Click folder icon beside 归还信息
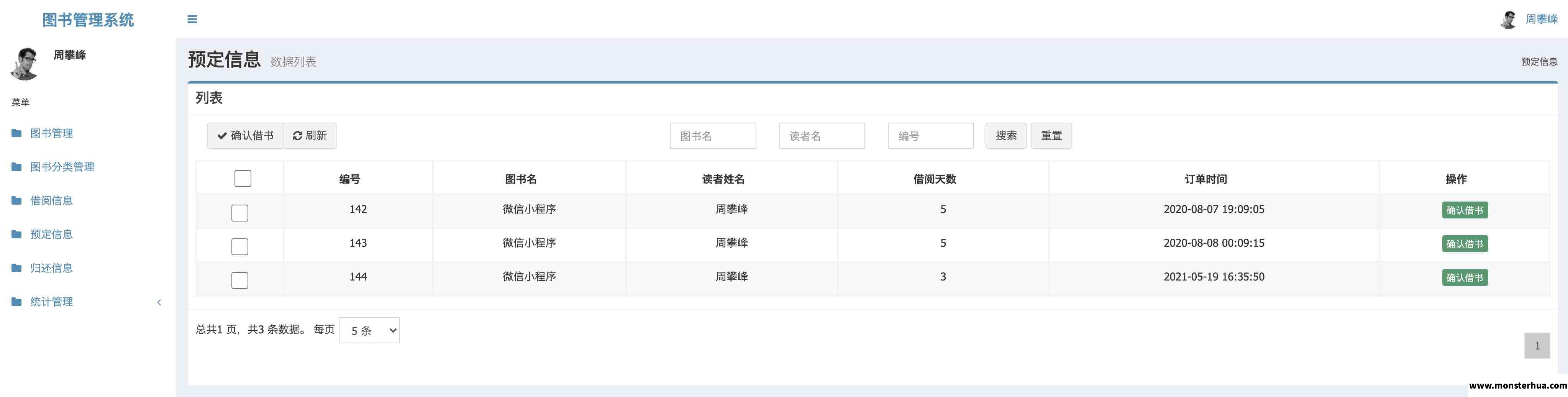This screenshot has width=1568, height=397. (x=16, y=267)
